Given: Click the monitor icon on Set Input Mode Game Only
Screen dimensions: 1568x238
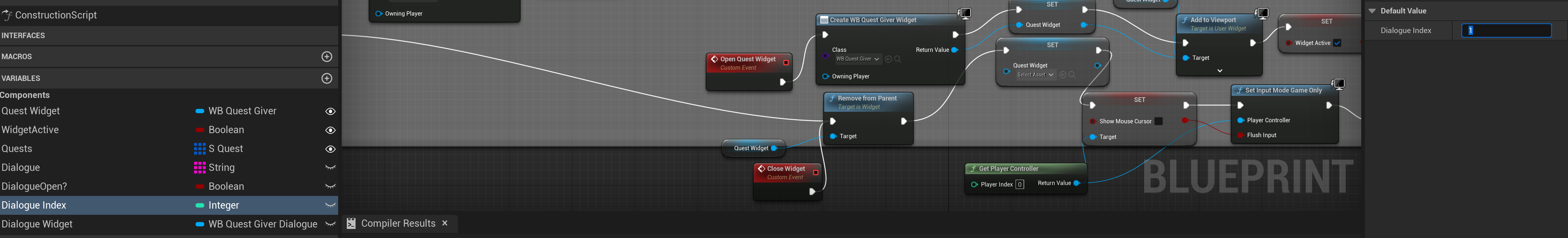Looking at the screenshot, I should pos(1338,84).
